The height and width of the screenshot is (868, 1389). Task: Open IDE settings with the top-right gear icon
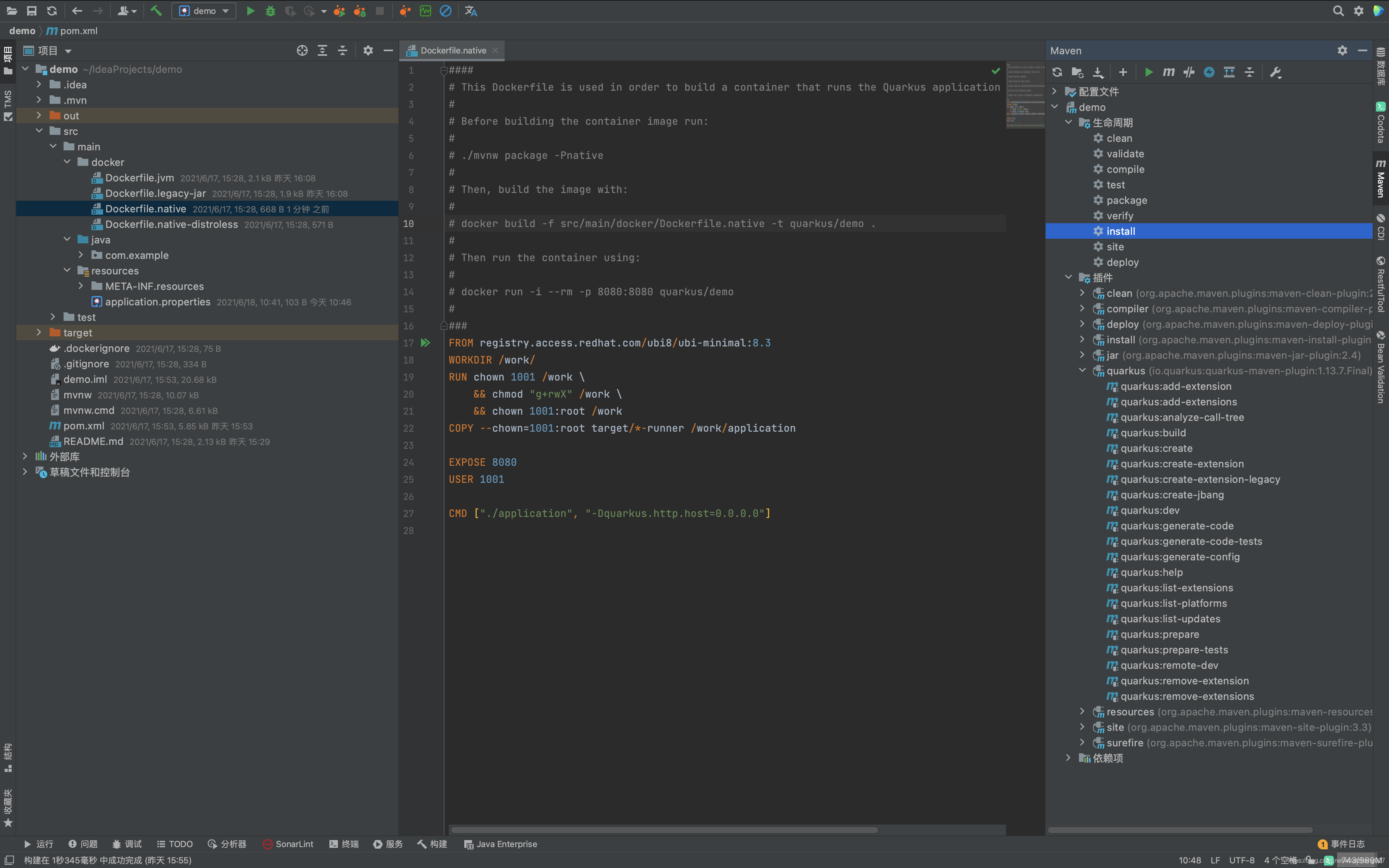click(x=1359, y=11)
